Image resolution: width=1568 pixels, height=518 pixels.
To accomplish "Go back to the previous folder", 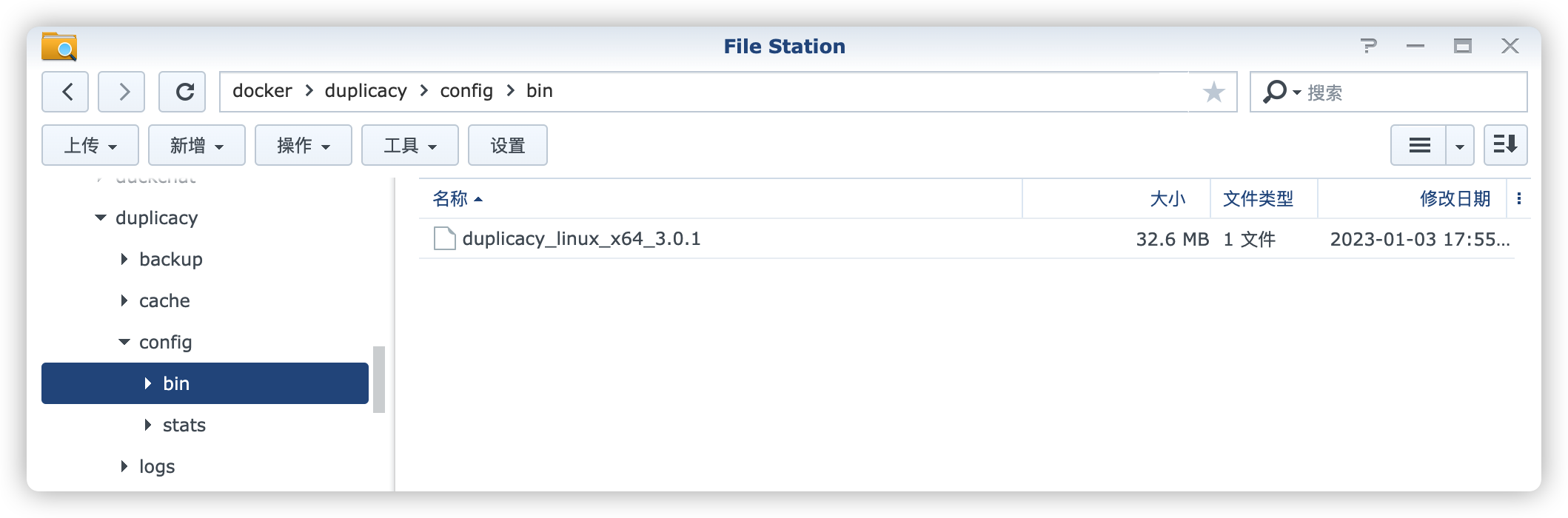I will (66, 92).
